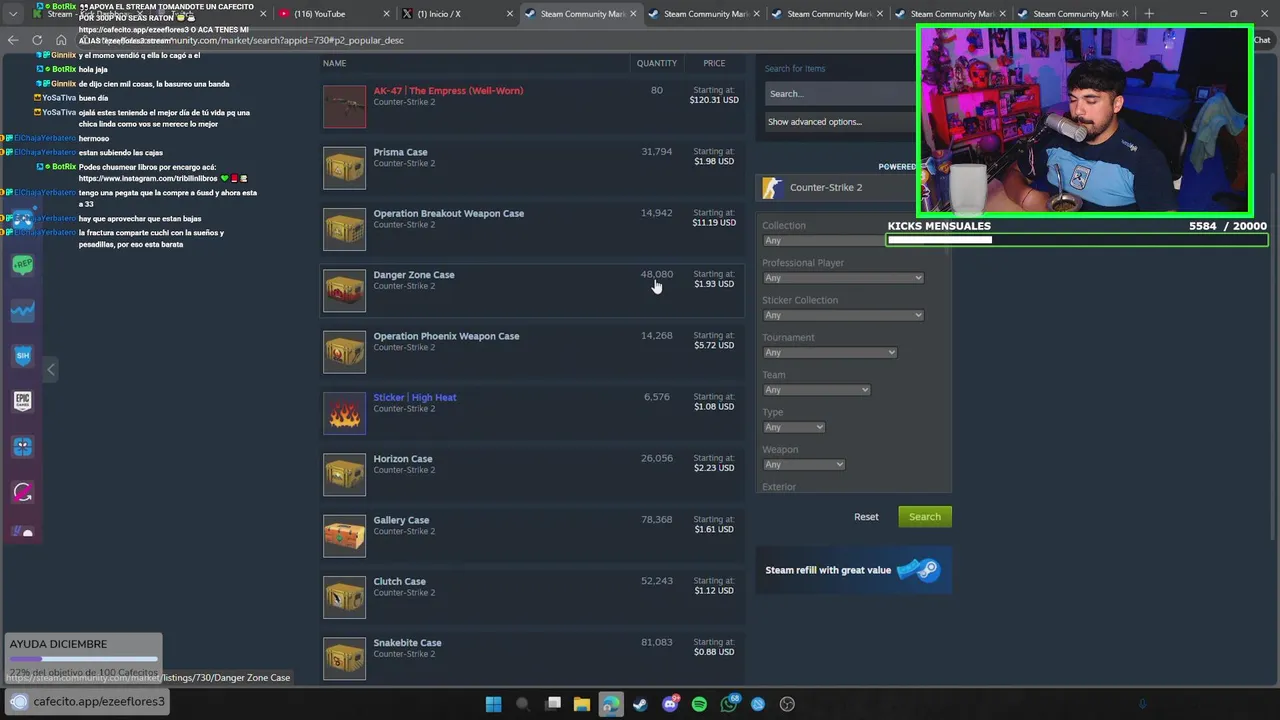Open the Weapon dropdown
Screen dimensions: 1280x720
804,465
